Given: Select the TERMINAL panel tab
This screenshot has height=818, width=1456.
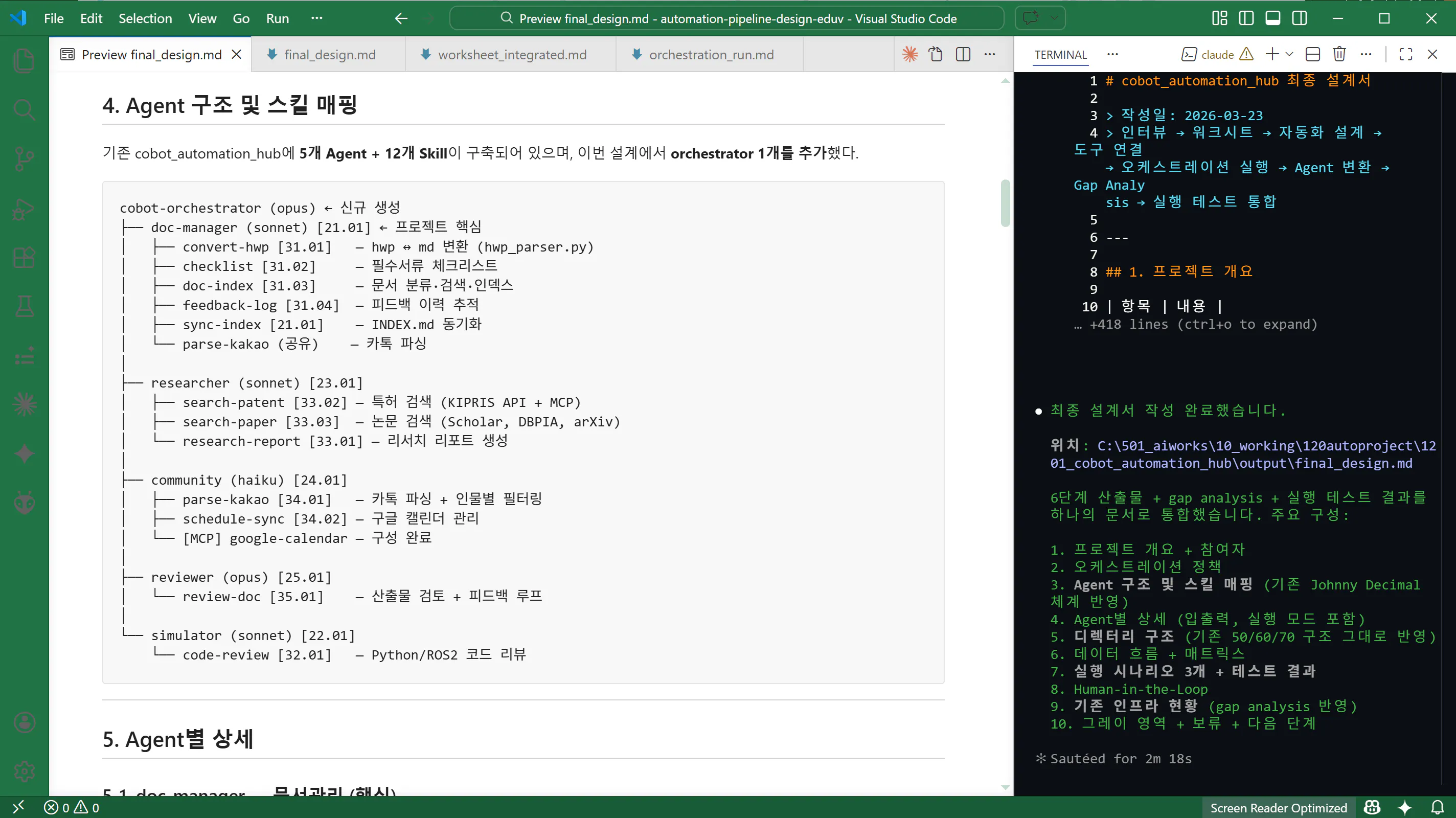Looking at the screenshot, I should point(1060,54).
